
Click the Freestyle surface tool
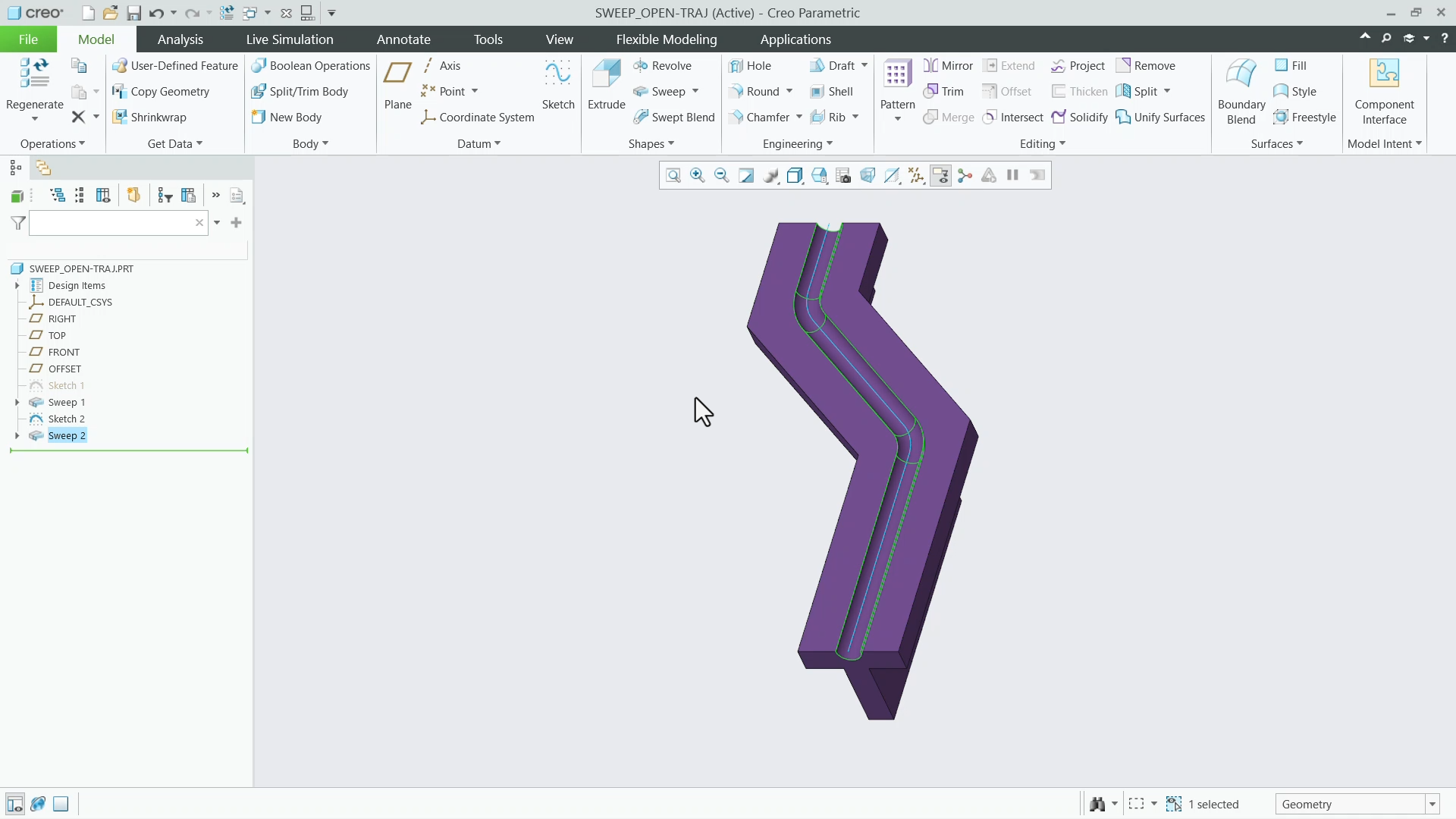pos(1305,118)
